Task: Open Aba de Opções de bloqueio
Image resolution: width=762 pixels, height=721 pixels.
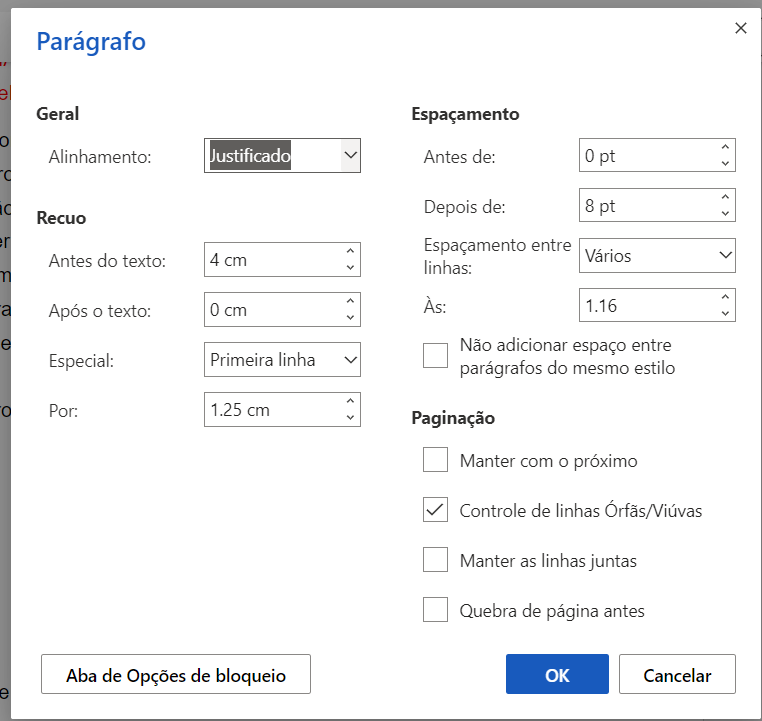Action: coord(176,675)
